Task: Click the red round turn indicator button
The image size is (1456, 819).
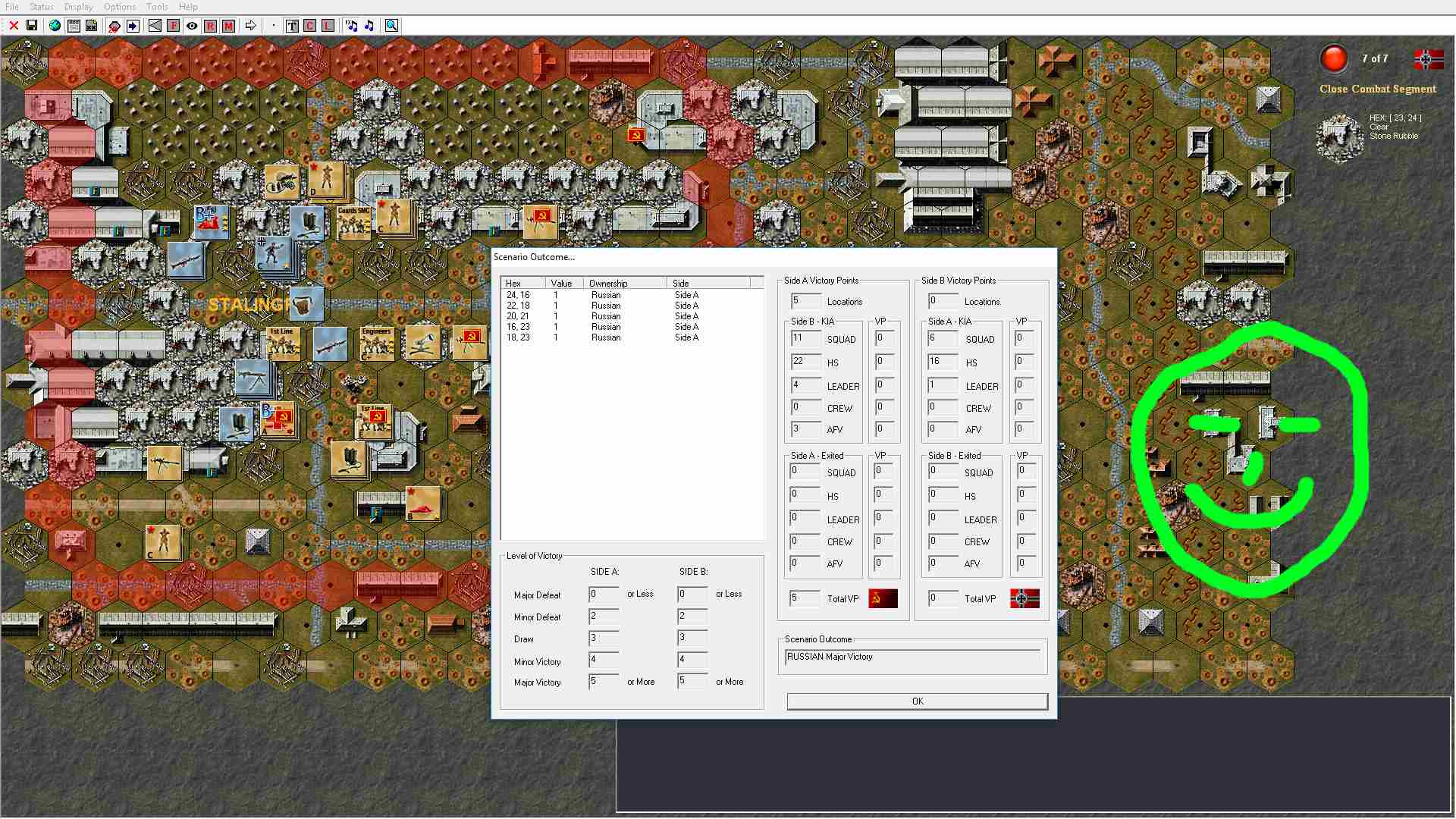Action: [x=1334, y=58]
